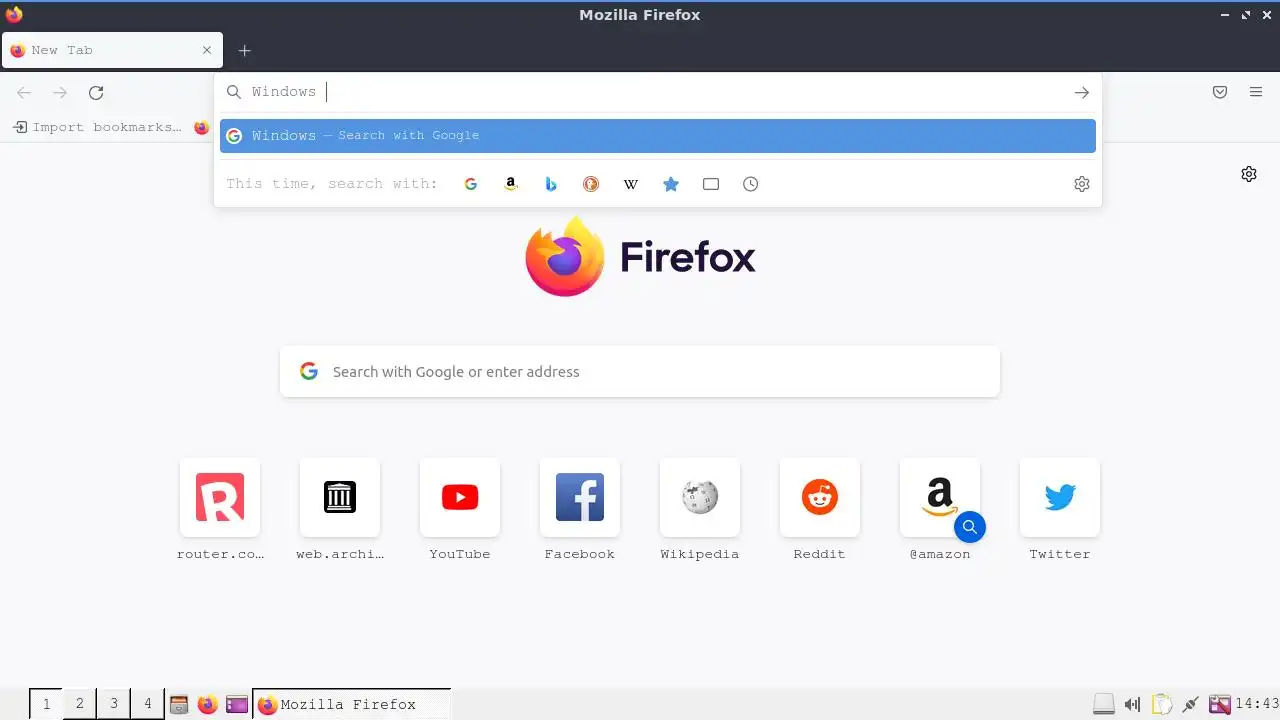Launch terminal from taskbar launcher
1280x720 pixels.
tap(237, 704)
